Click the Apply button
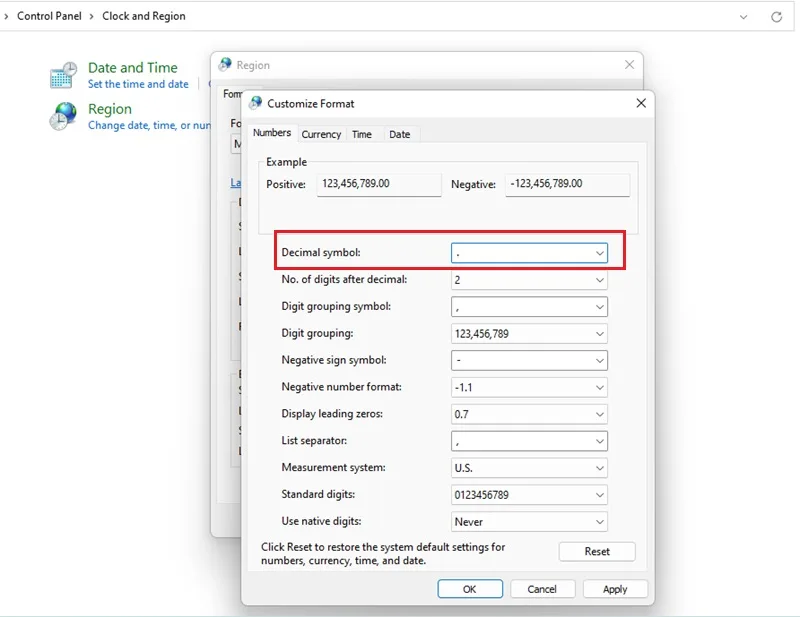This screenshot has width=800, height=617. (x=615, y=589)
